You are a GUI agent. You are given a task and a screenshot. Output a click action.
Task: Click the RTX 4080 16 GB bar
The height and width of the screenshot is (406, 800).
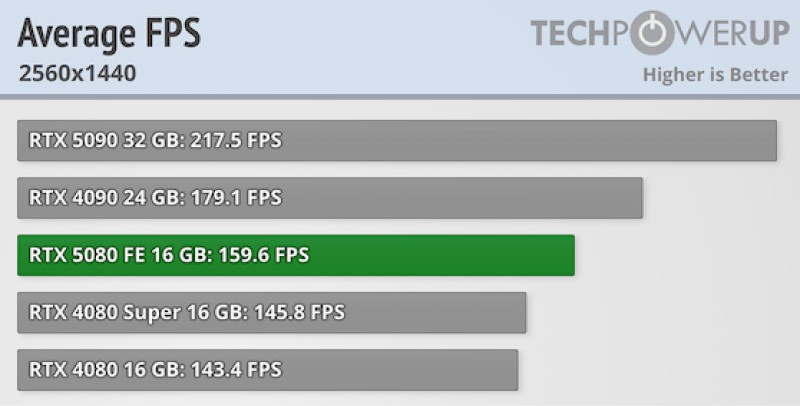point(268,370)
